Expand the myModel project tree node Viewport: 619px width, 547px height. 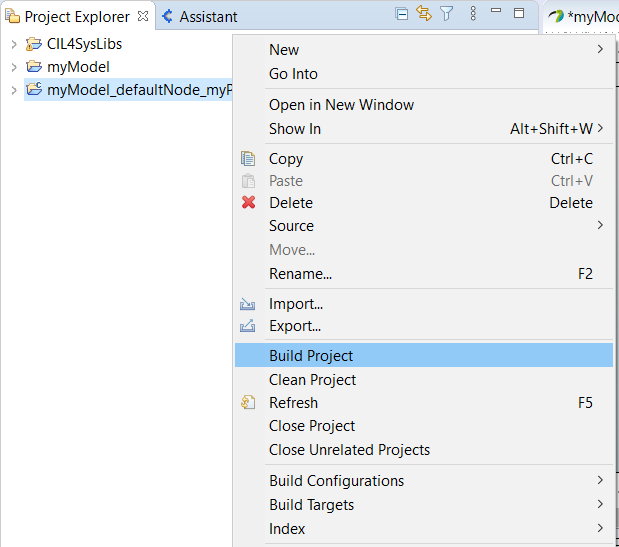pyautogui.click(x=14, y=67)
